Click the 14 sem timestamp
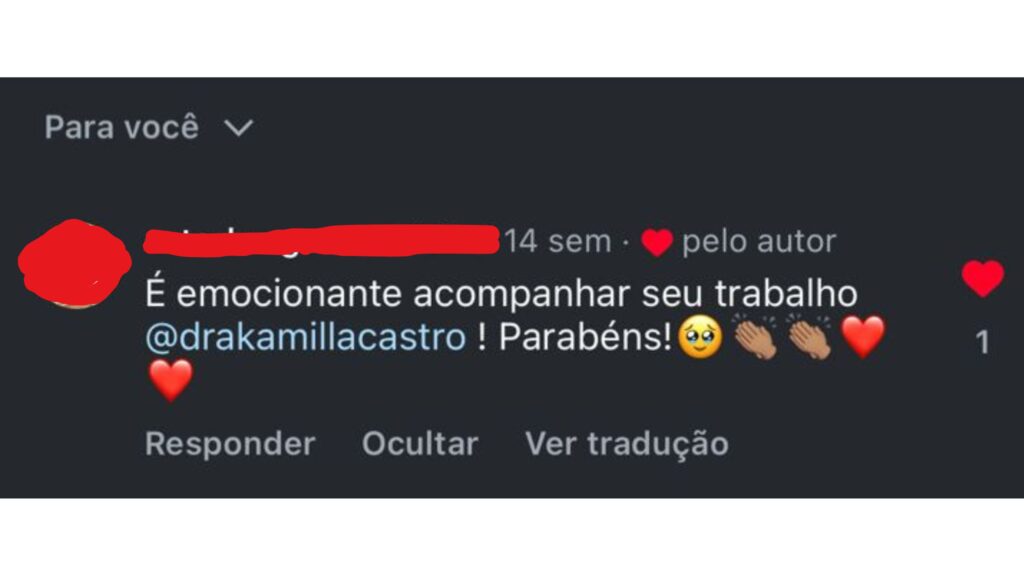This screenshot has width=1024, height=576. click(558, 242)
